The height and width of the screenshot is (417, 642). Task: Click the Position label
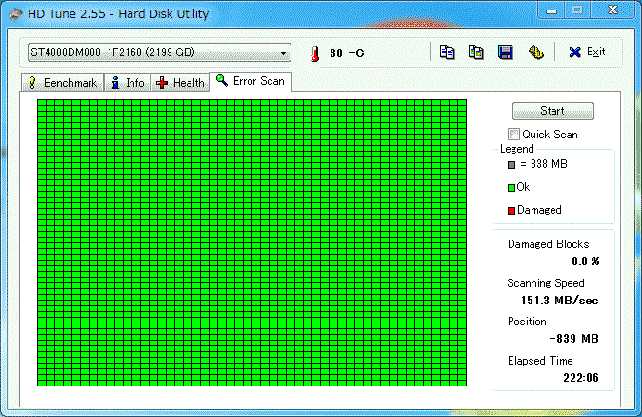tap(527, 322)
